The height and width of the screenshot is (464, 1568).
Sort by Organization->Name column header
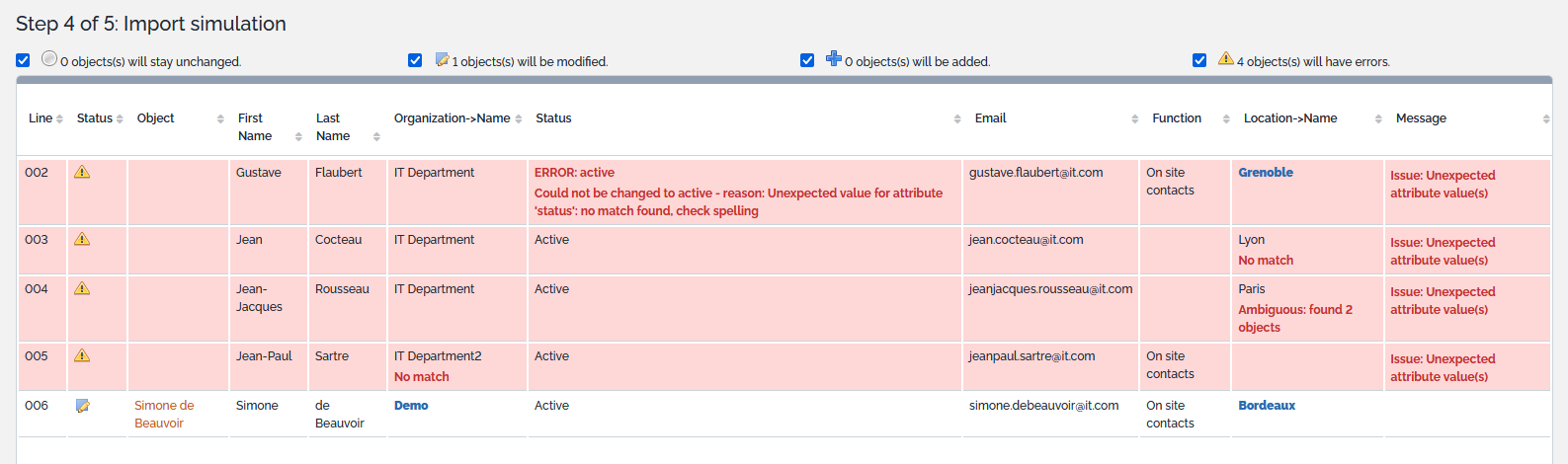pyautogui.click(x=452, y=118)
